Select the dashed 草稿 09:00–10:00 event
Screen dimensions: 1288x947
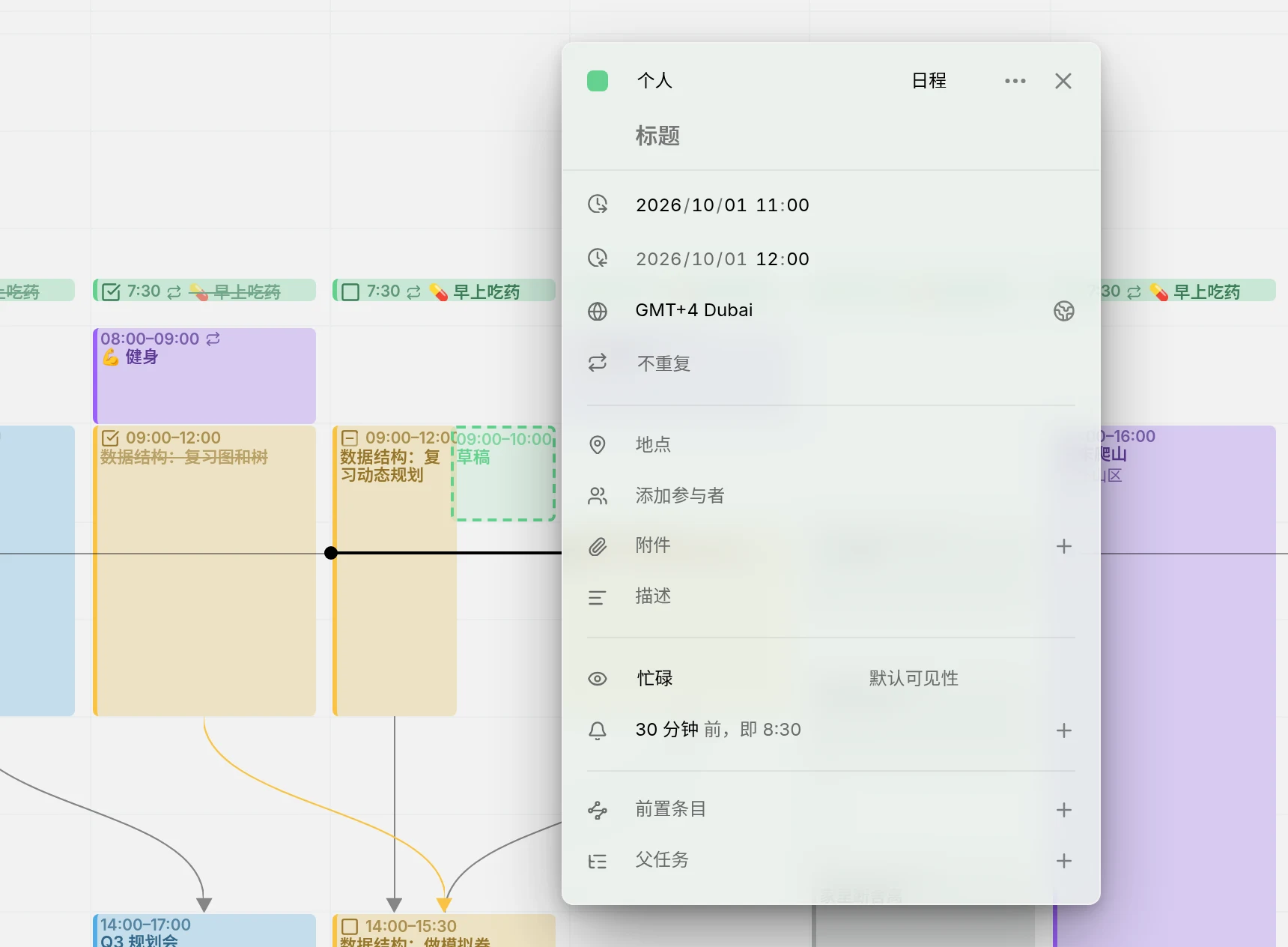tap(503, 473)
